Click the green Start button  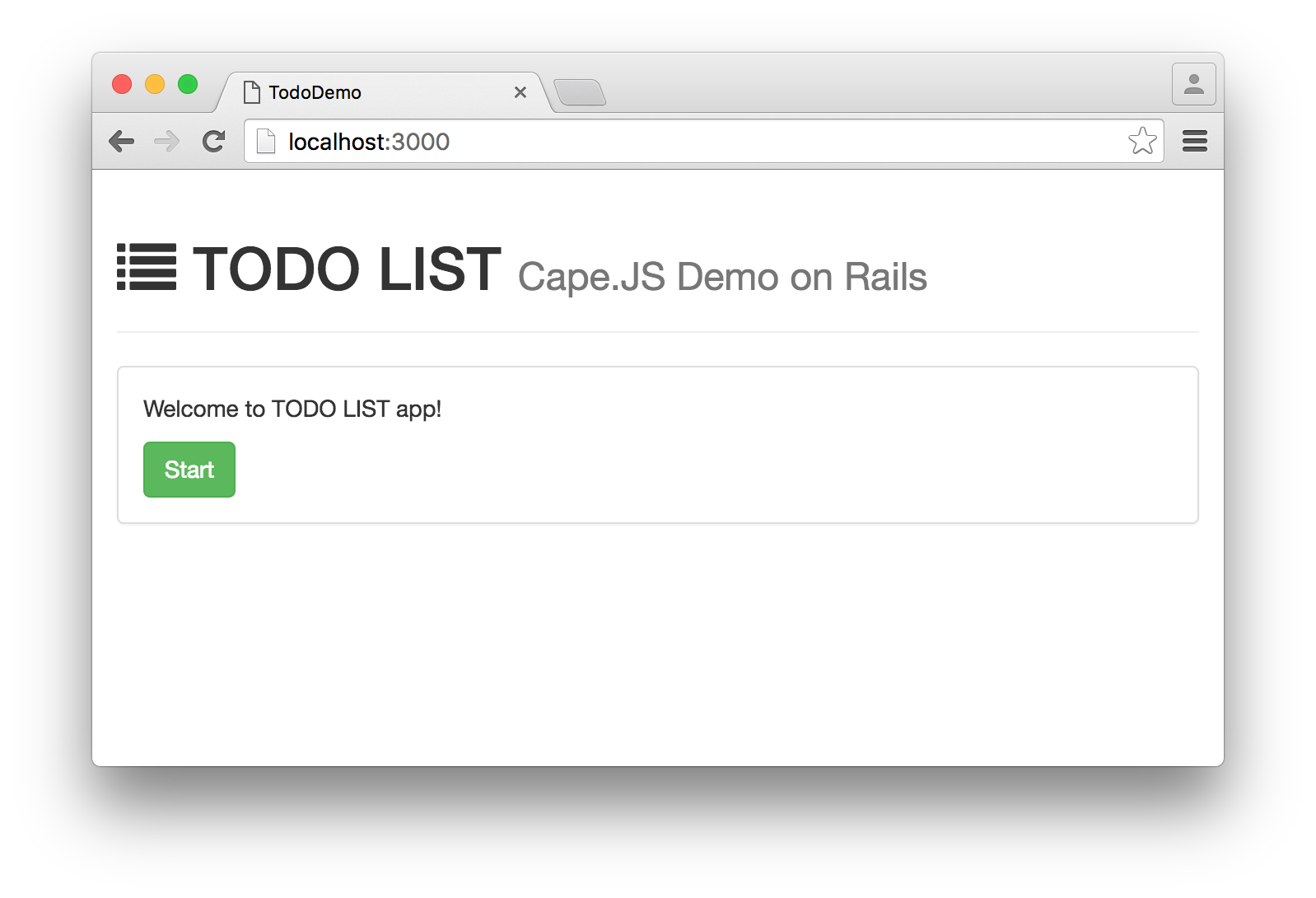(189, 470)
